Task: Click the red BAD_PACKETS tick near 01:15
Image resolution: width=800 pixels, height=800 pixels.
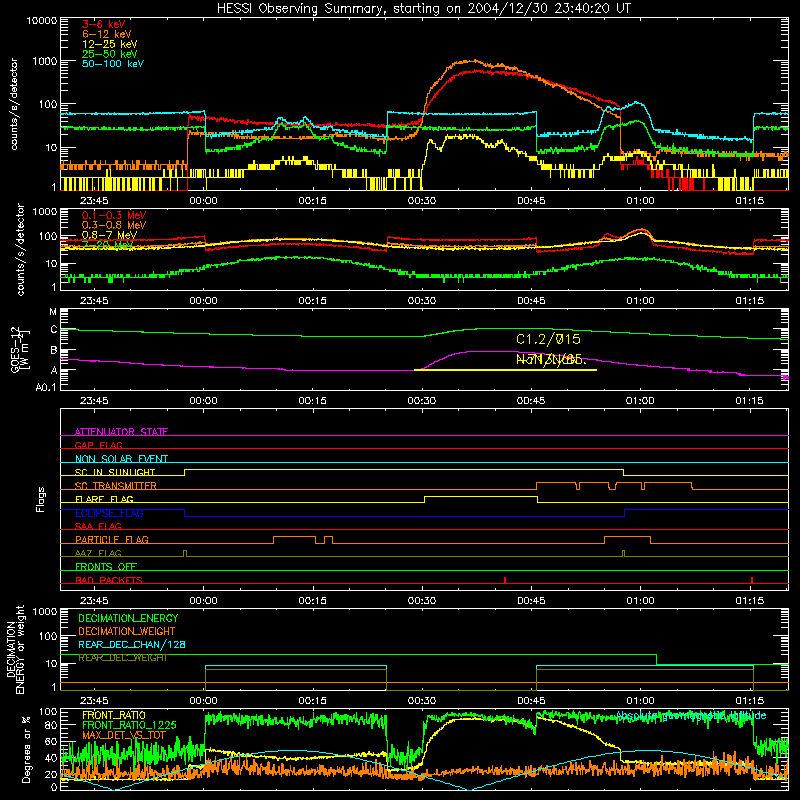Action: point(752,580)
